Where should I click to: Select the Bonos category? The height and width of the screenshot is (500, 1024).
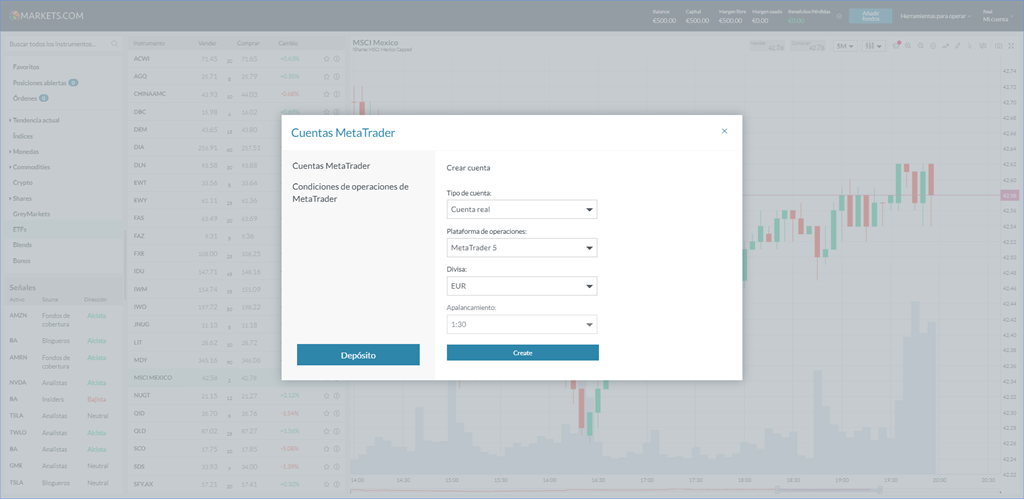(x=22, y=260)
